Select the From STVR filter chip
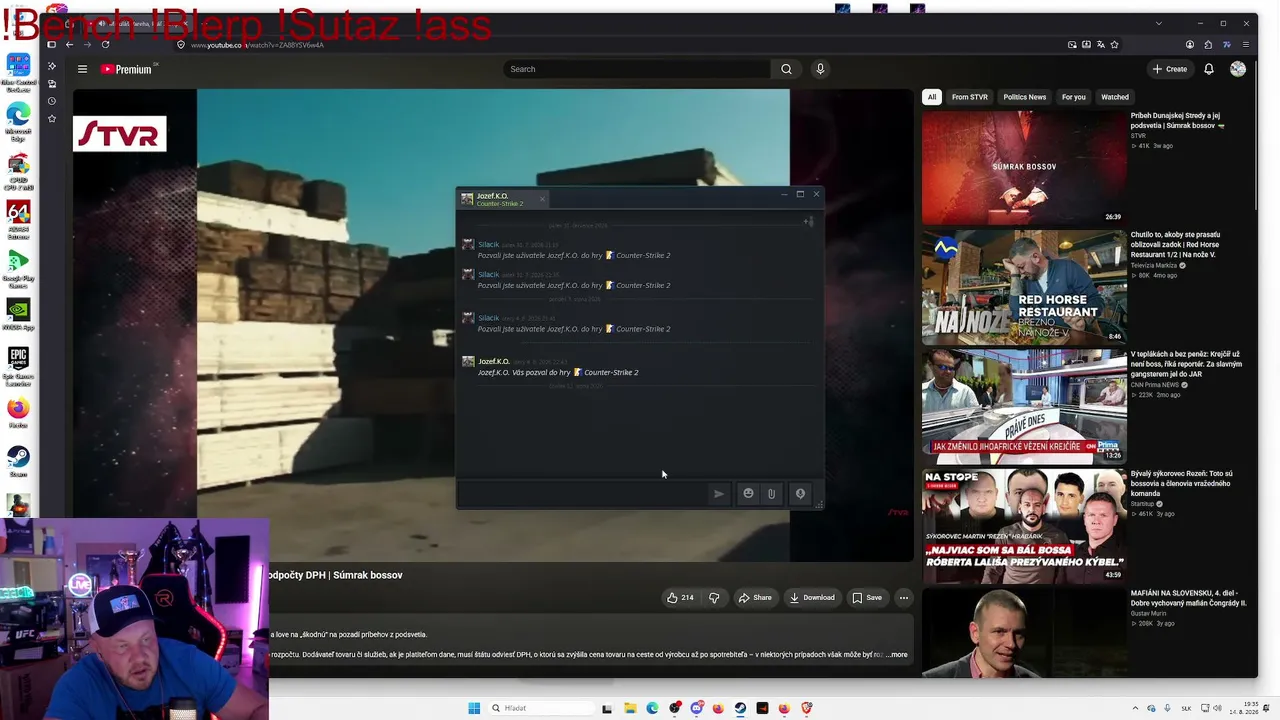 (x=969, y=97)
